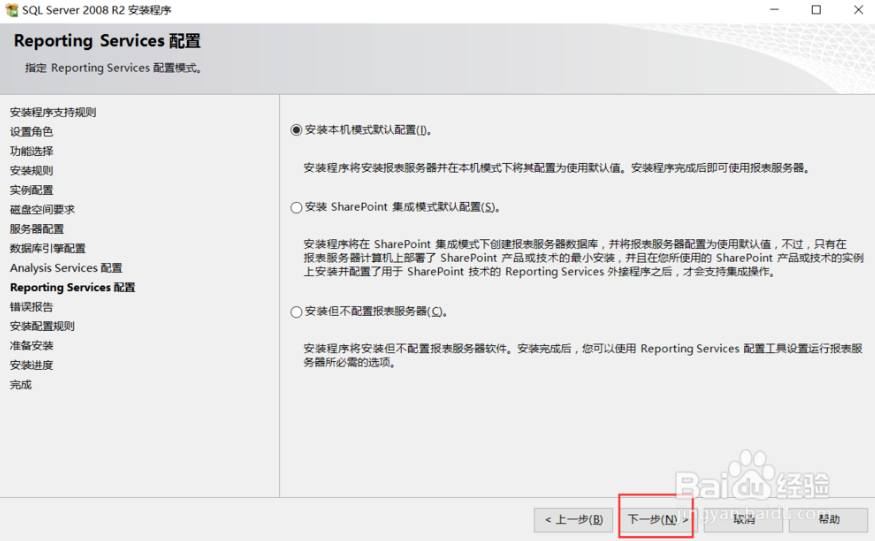
Task: Select the 服务器配置 step
Action: [37, 229]
